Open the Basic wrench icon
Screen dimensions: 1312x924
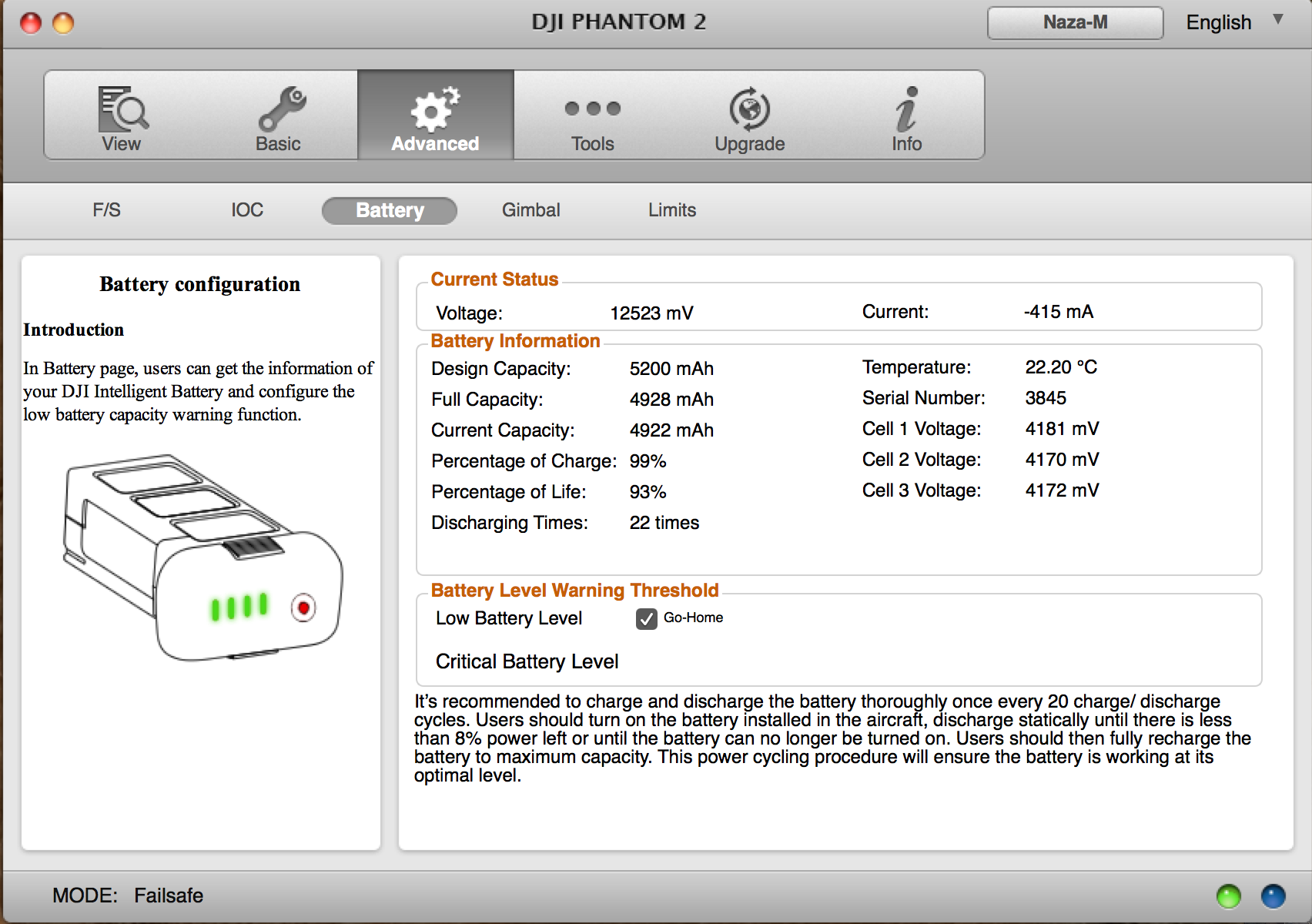point(281,109)
